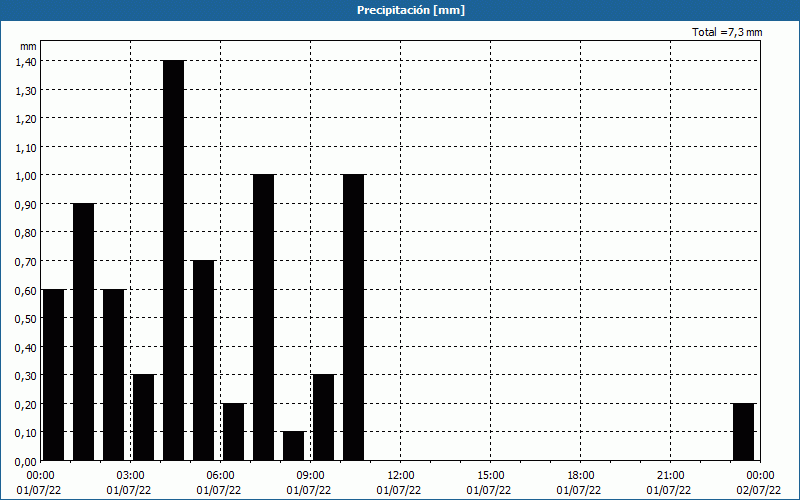Click the 0,60 y-axis label
Viewport: 800px width, 500px height.
26,290
